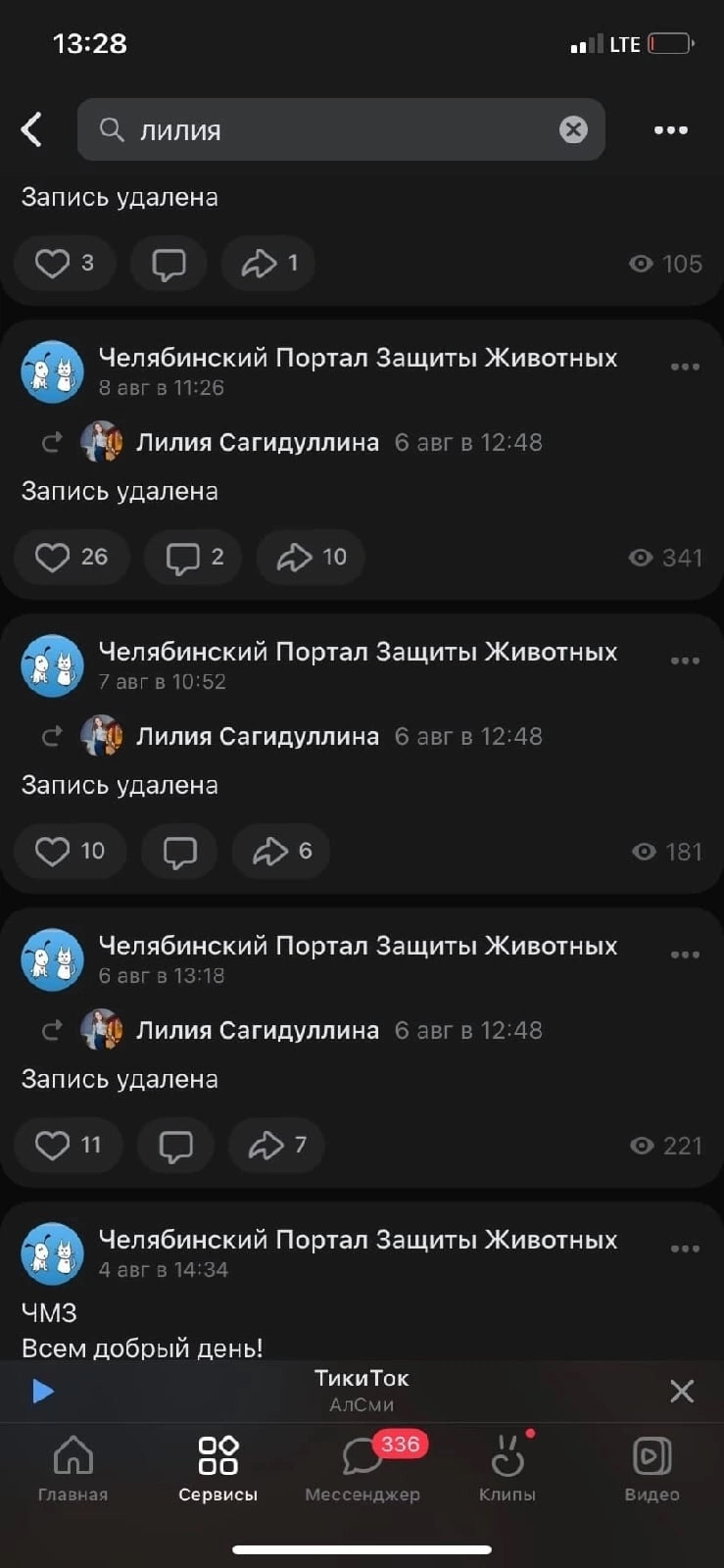Open the Мессенджер tab
This screenshot has height=1568, width=724.
362,1467
